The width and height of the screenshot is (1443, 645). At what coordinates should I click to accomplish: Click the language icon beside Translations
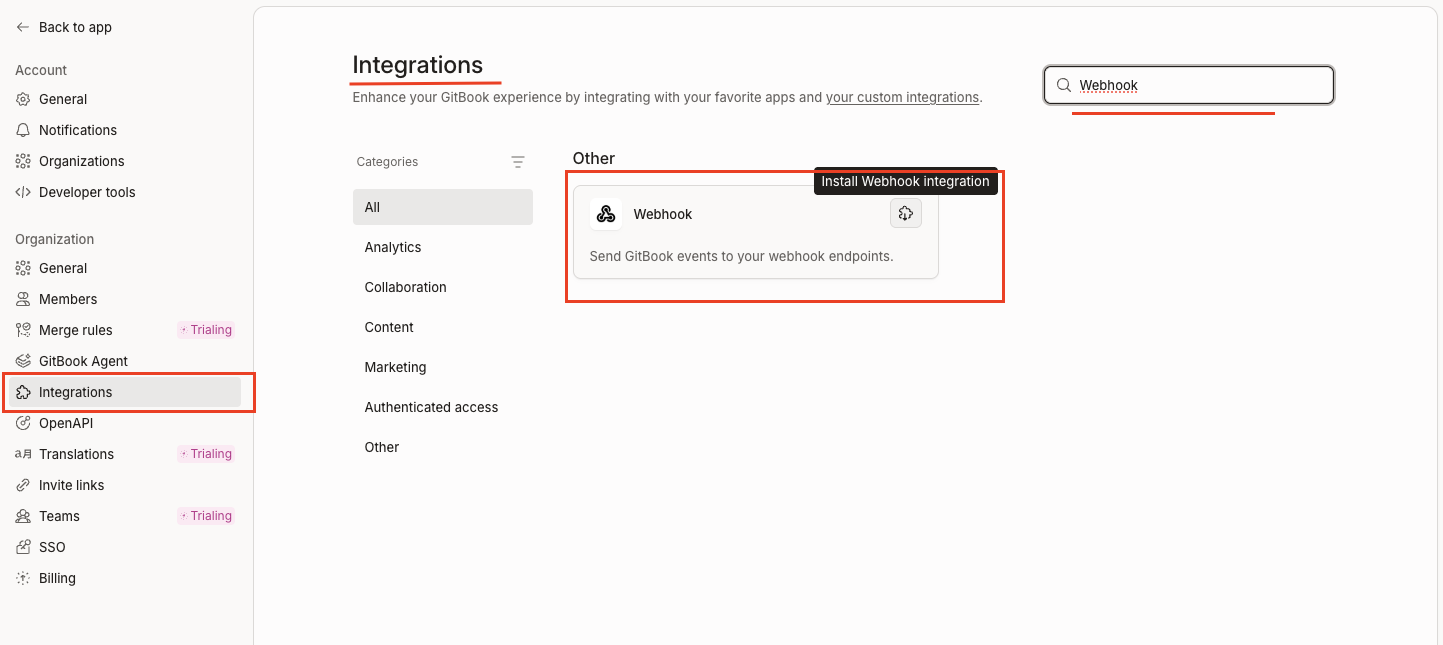[x=23, y=454]
